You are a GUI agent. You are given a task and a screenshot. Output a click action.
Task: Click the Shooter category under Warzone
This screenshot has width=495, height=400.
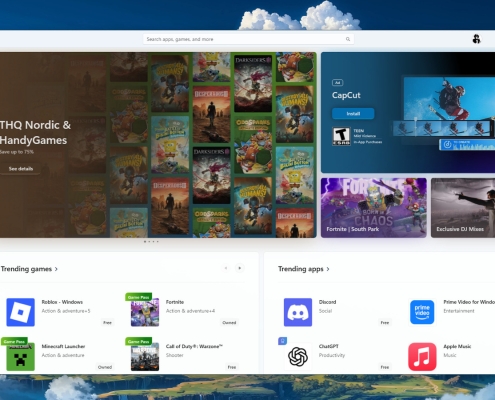pyautogui.click(x=175, y=355)
